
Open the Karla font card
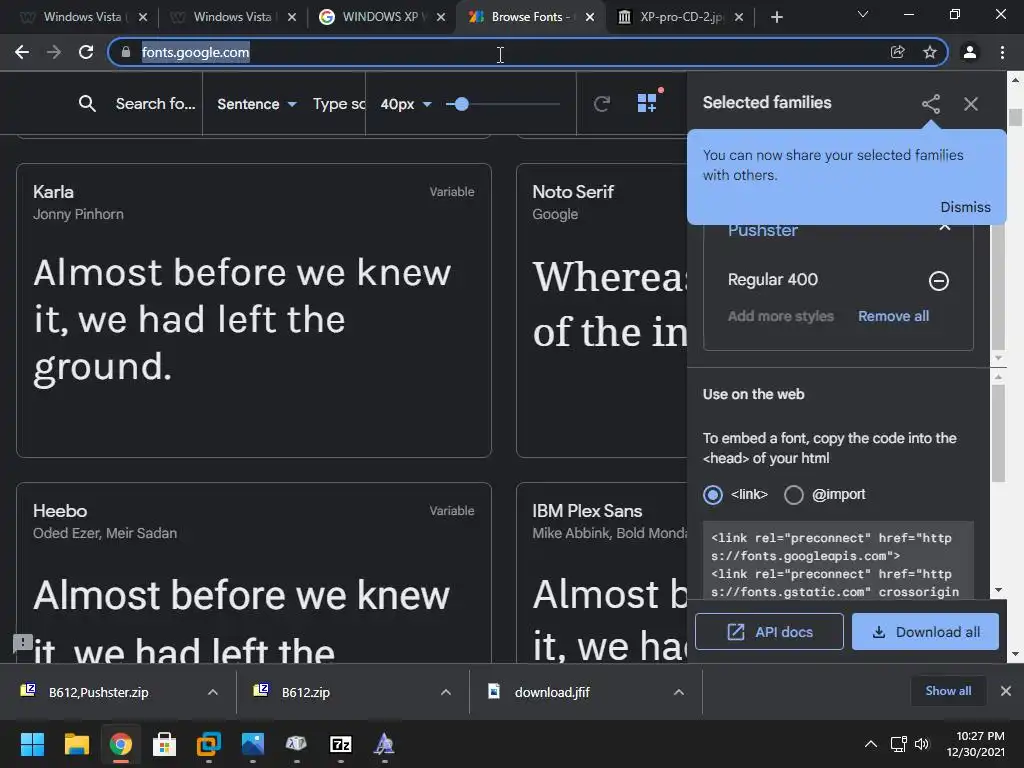[x=253, y=310]
